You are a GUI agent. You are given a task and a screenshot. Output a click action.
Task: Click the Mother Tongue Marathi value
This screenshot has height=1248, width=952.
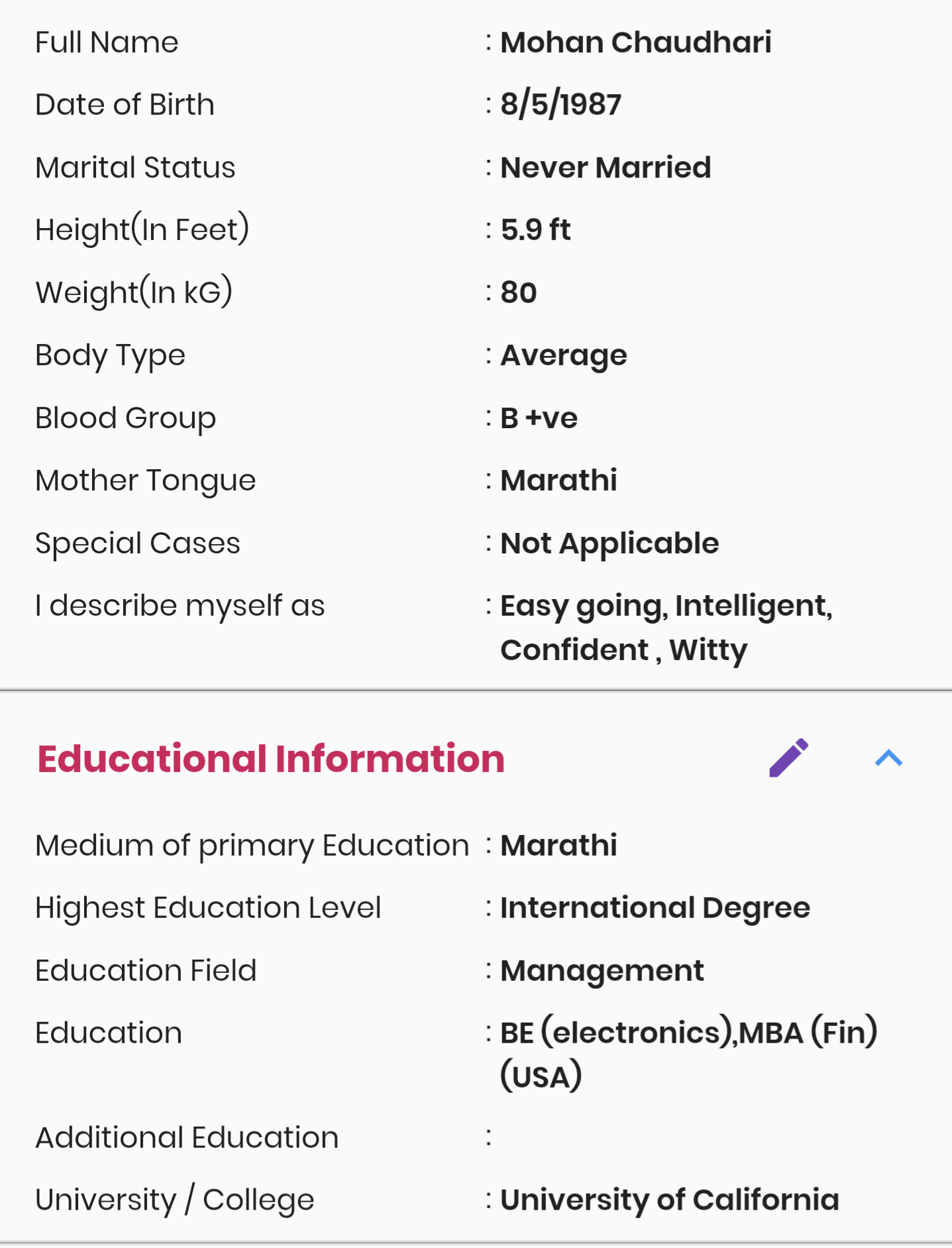pos(558,480)
